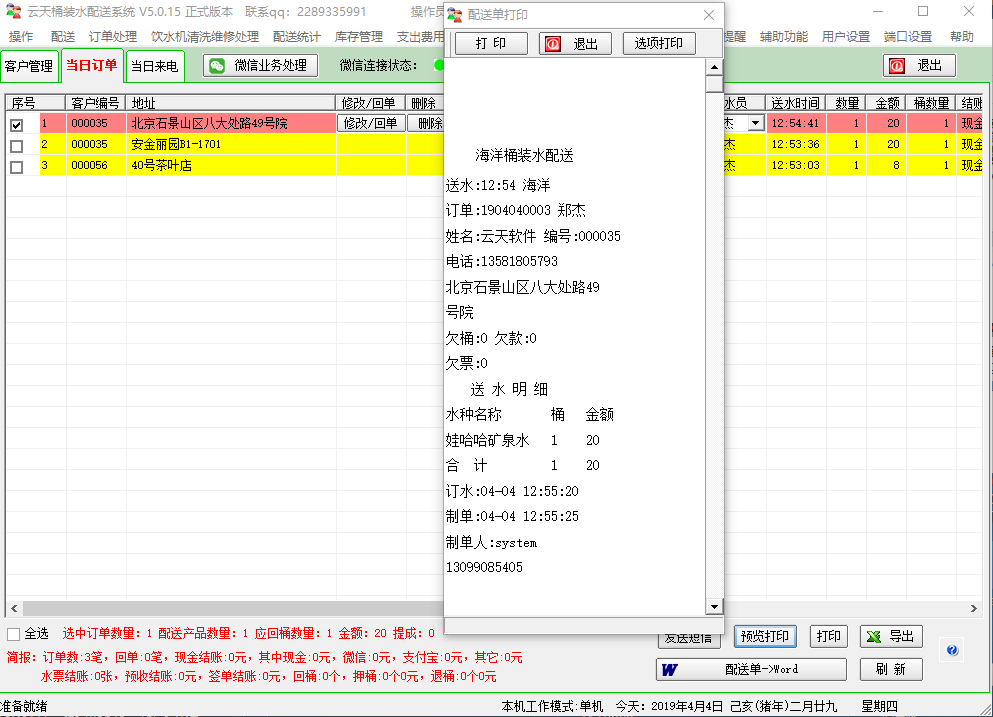
Task: Click print preview scrollbar down arrow
Action: [x=714, y=606]
